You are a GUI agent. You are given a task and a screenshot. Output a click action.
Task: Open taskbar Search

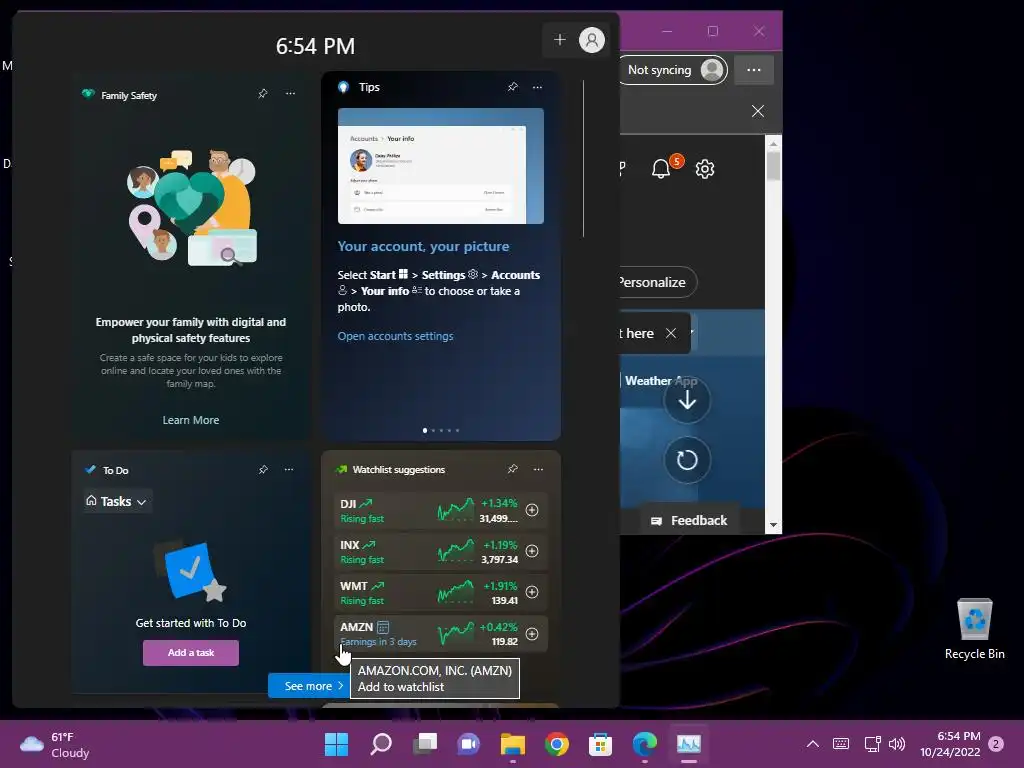(x=381, y=744)
